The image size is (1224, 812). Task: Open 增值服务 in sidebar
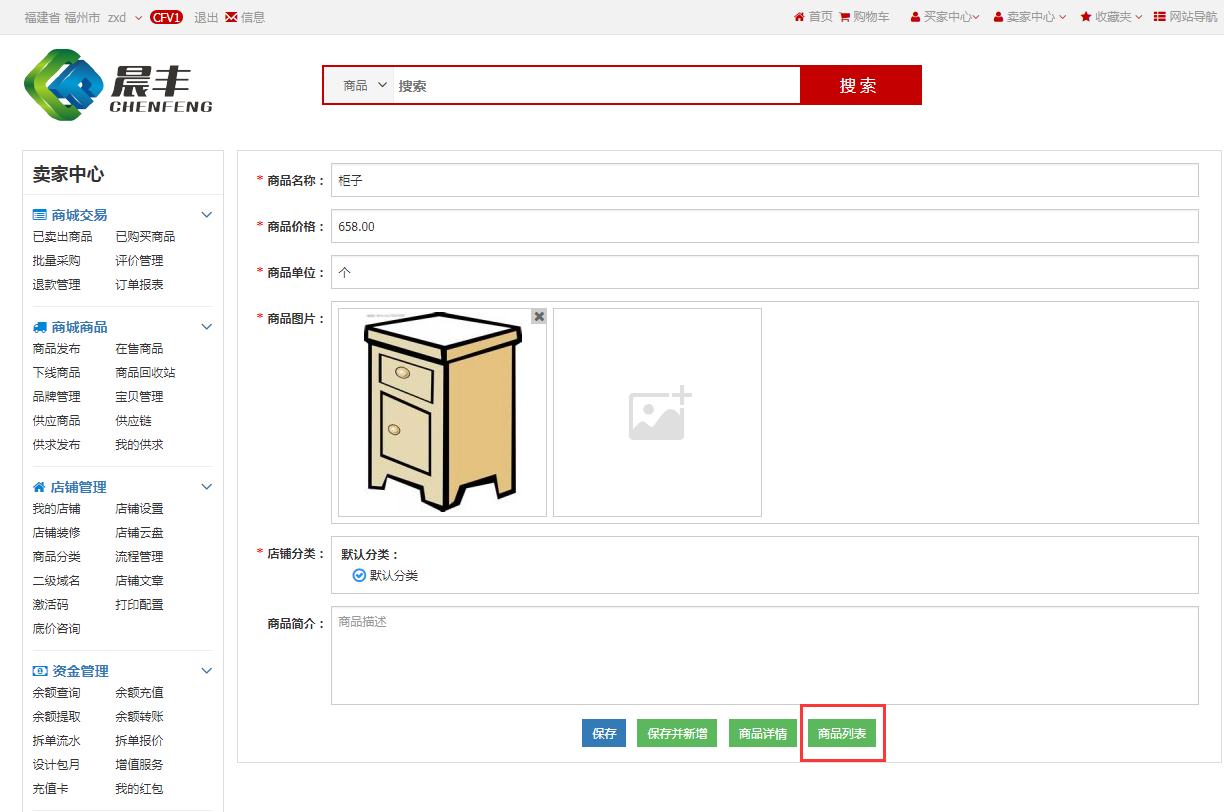(x=139, y=765)
